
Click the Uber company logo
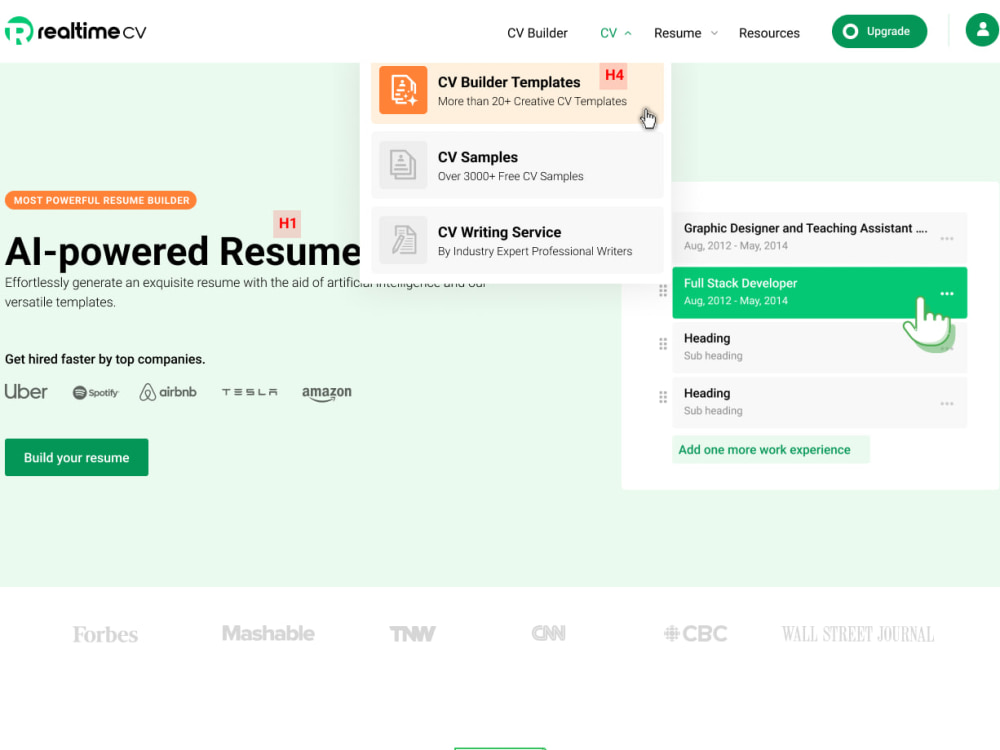pos(26,392)
